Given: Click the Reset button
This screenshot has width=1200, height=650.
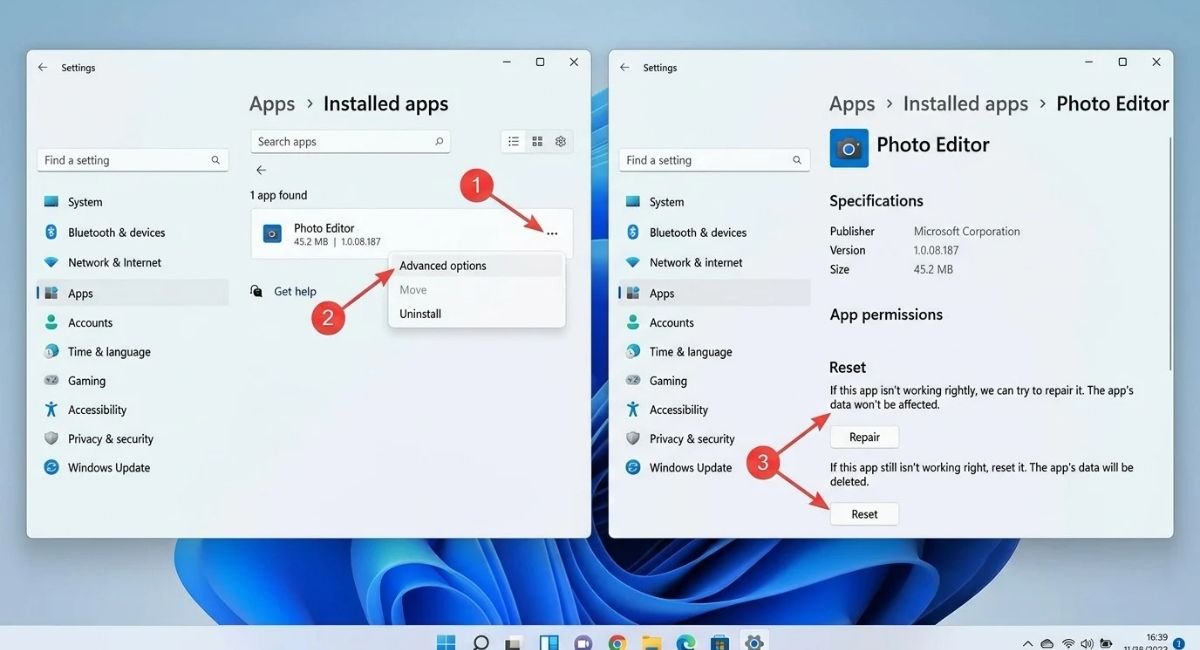Looking at the screenshot, I should 864,514.
